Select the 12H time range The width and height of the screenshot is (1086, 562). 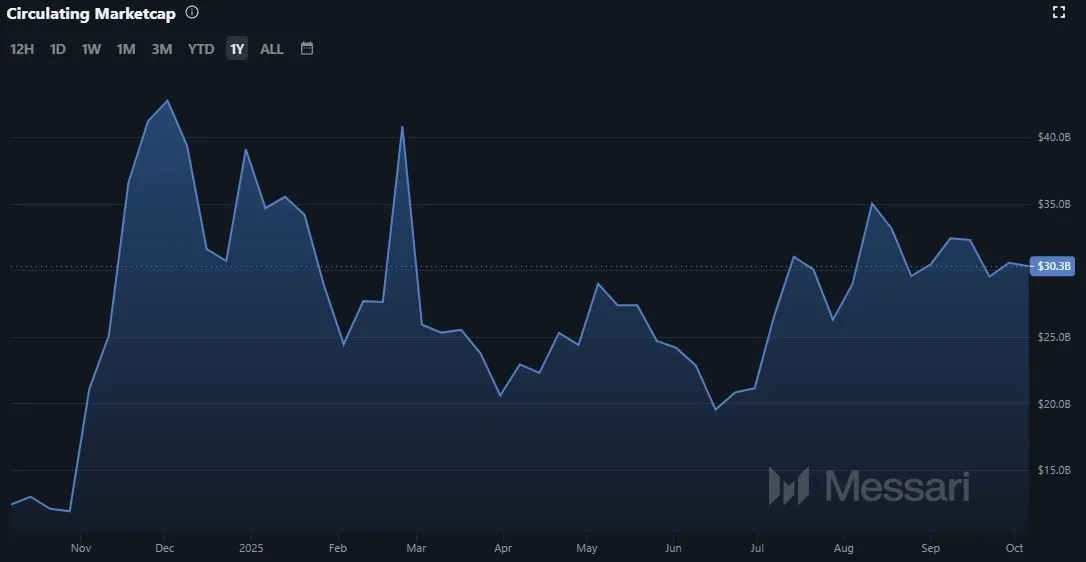[x=22, y=49]
